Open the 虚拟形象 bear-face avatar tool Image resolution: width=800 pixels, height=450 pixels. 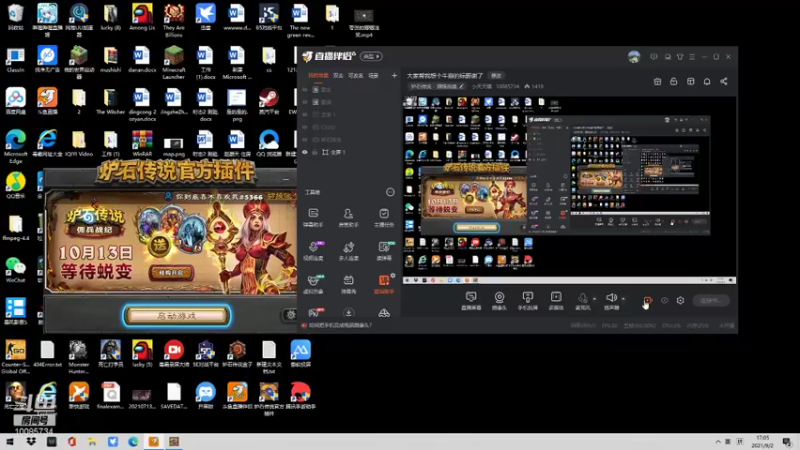click(313, 284)
